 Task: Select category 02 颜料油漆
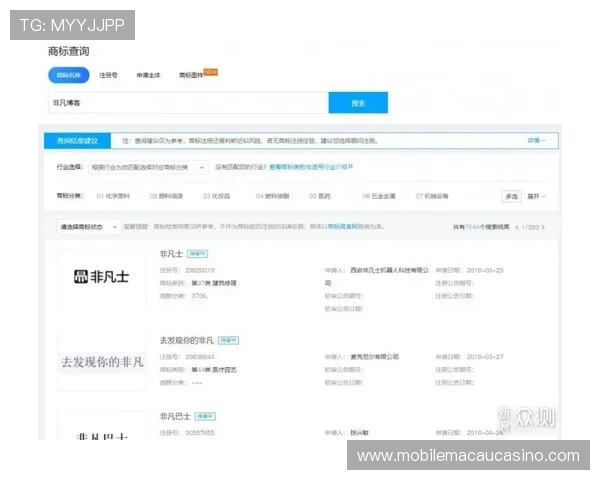[166, 196]
